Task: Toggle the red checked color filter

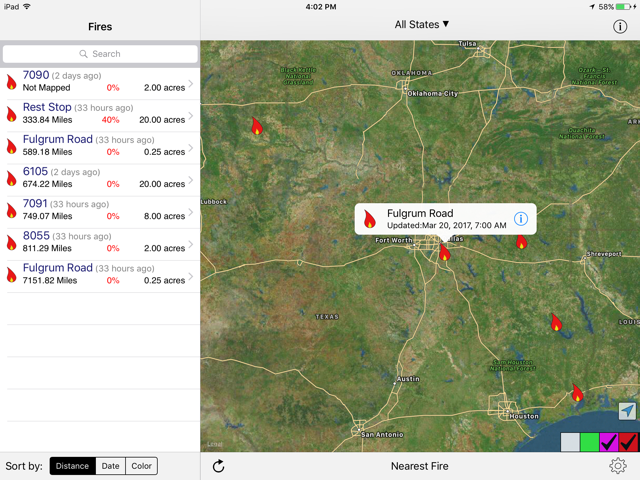Action: coord(628,442)
